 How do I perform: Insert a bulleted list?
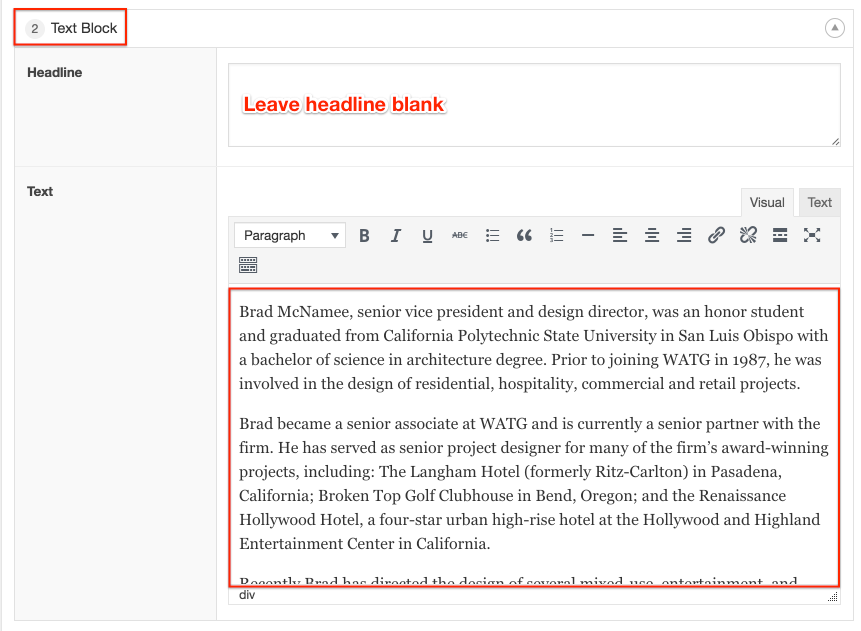(492, 236)
